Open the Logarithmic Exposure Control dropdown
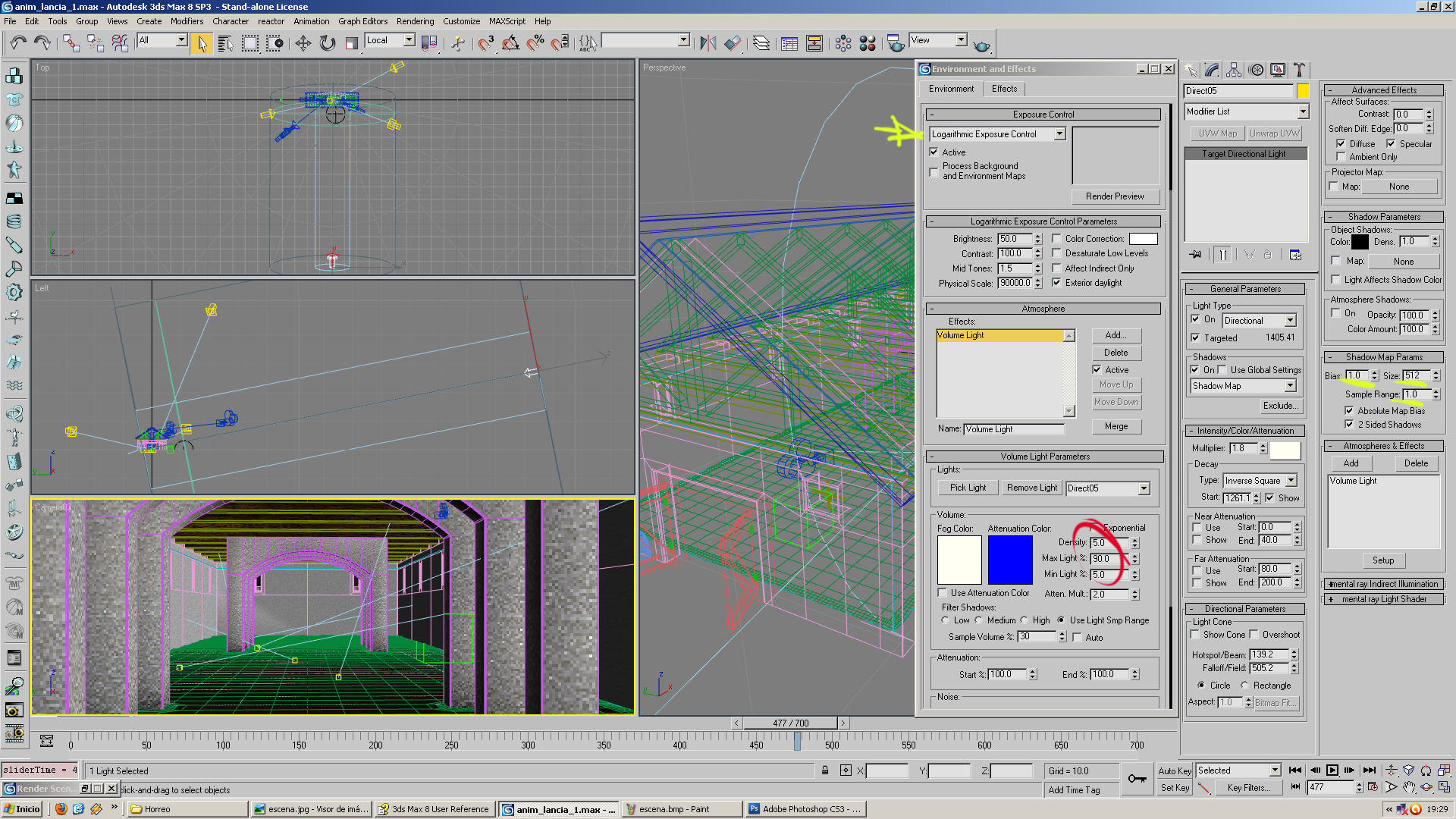Screen dimensions: 1456x819 pyautogui.click(x=1059, y=134)
